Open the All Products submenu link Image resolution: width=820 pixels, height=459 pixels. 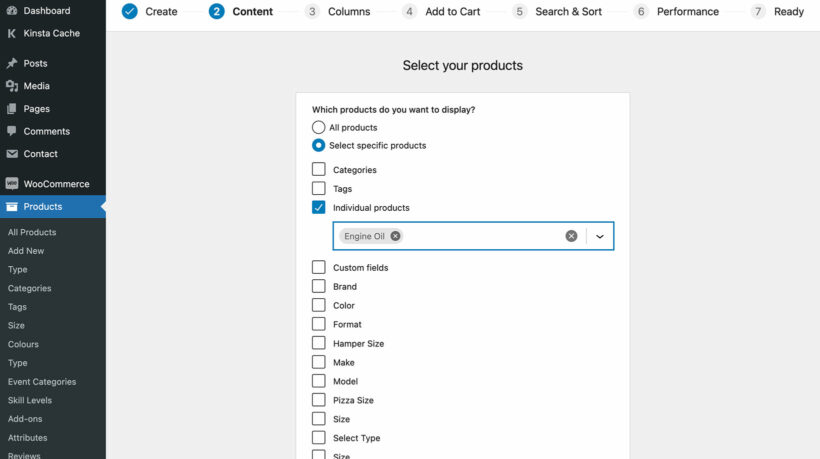click(x=32, y=232)
